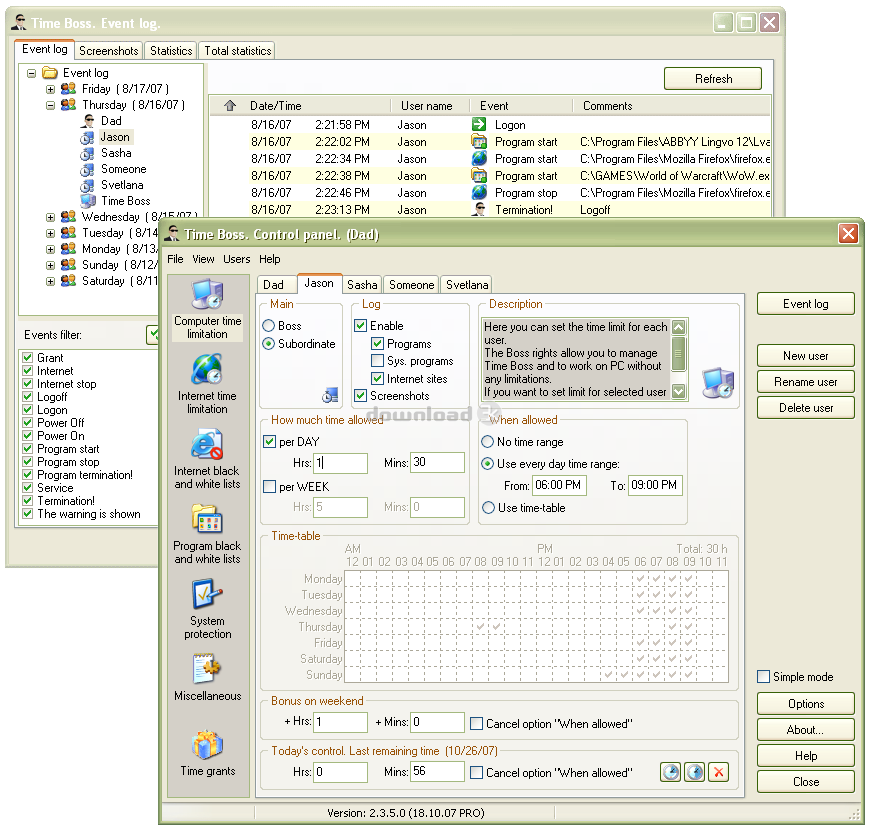Screen dimensions: 869x827
Task: Open Internet black and white lists
Action: [207, 458]
